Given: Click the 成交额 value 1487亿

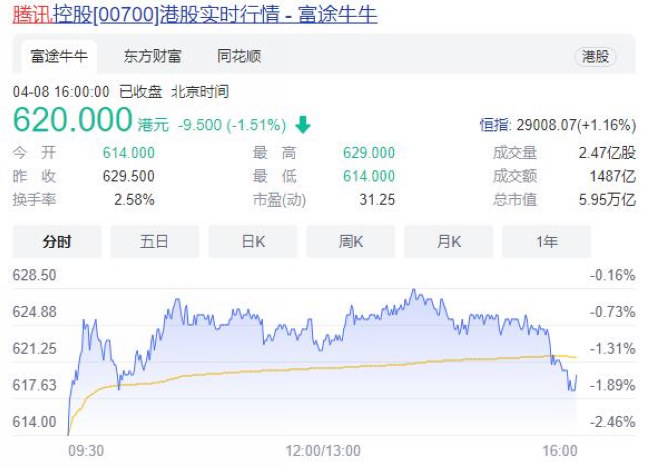Looking at the screenshot, I should pos(613,176).
